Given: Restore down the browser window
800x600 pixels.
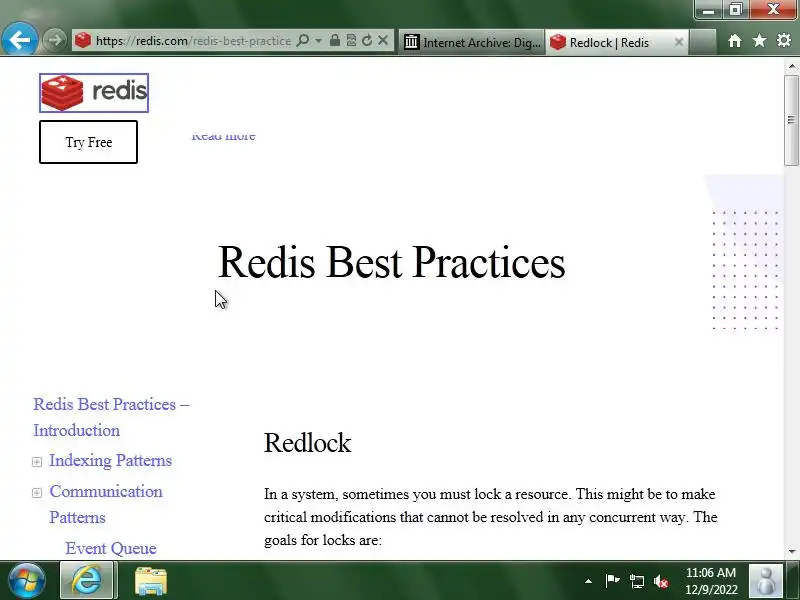Looking at the screenshot, I should pos(735,10).
